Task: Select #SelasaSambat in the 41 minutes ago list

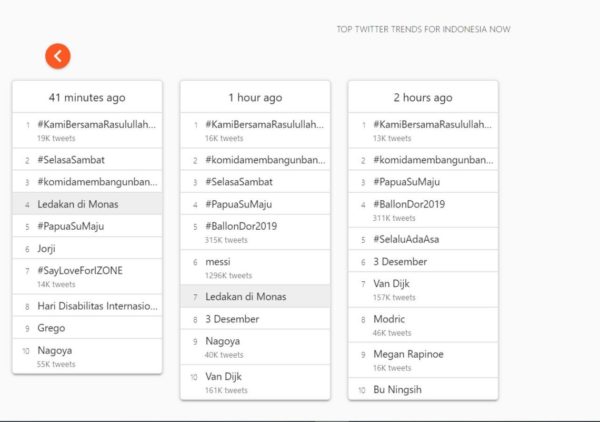Action: click(73, 160)
